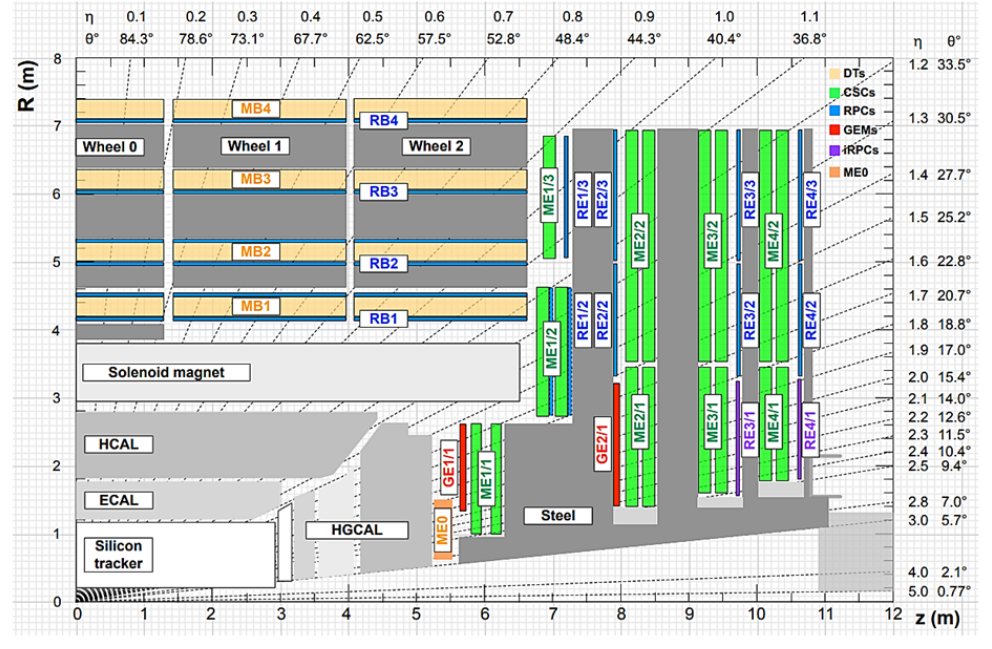992x649 pixels.
Task: Click the RB4 label
Action: click(384, 120)
